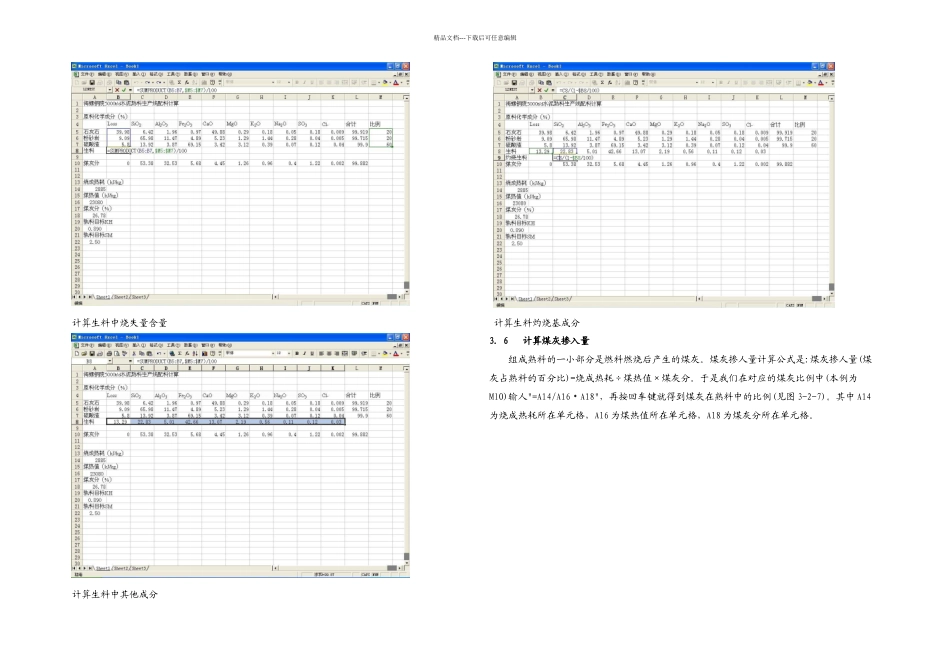Open 插入 menu in upper-right Excel window
Image resolution: width=950 pixels, height=672 pixels.
[x=562, y=74]
